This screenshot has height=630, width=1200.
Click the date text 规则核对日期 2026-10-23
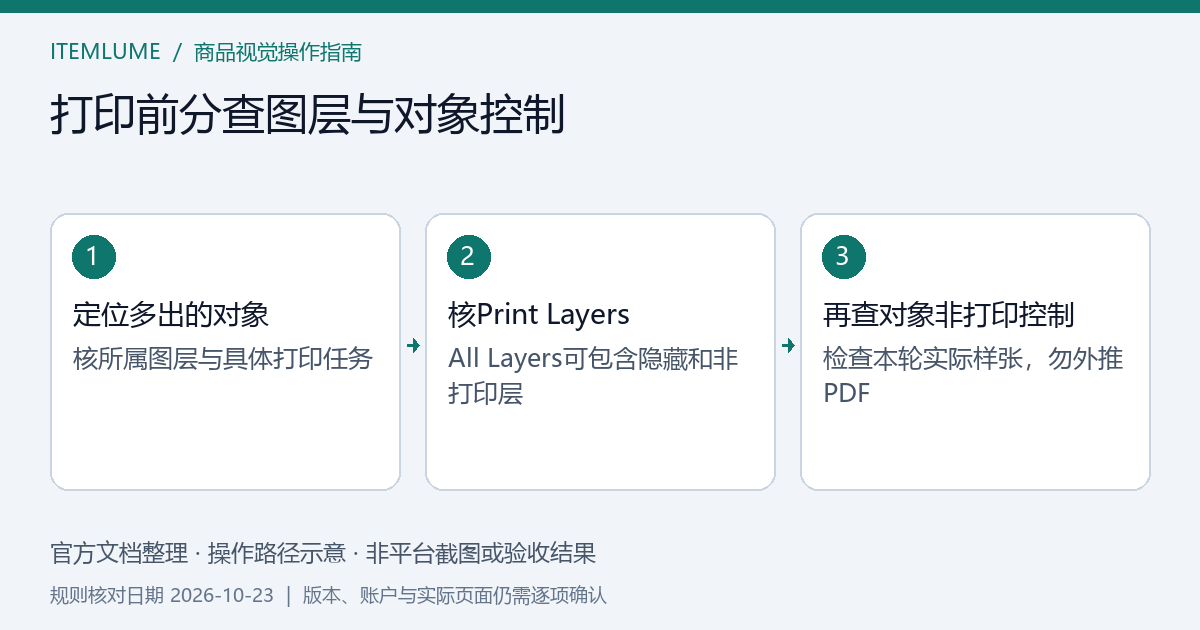click(x=162, y=595)
